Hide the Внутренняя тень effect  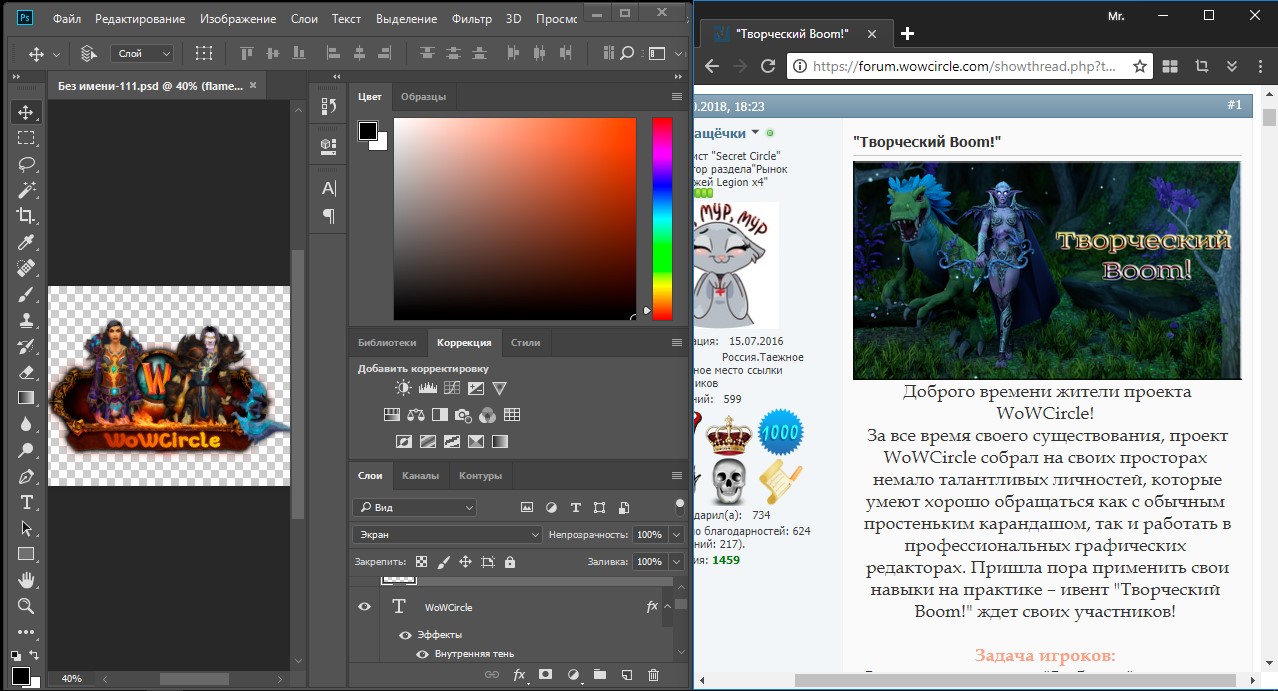coord(422,654)
